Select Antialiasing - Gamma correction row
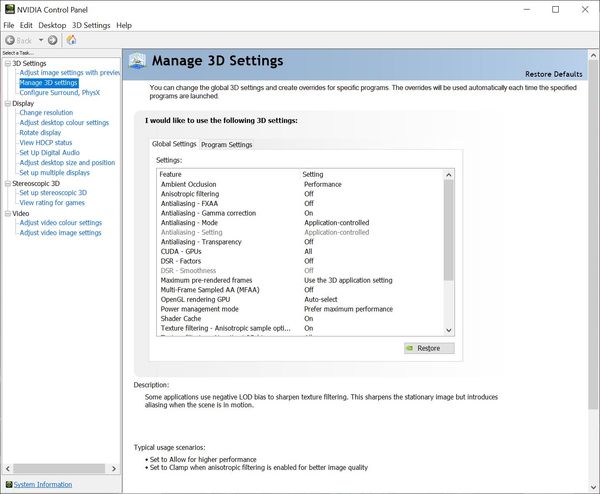 point(301,213)
